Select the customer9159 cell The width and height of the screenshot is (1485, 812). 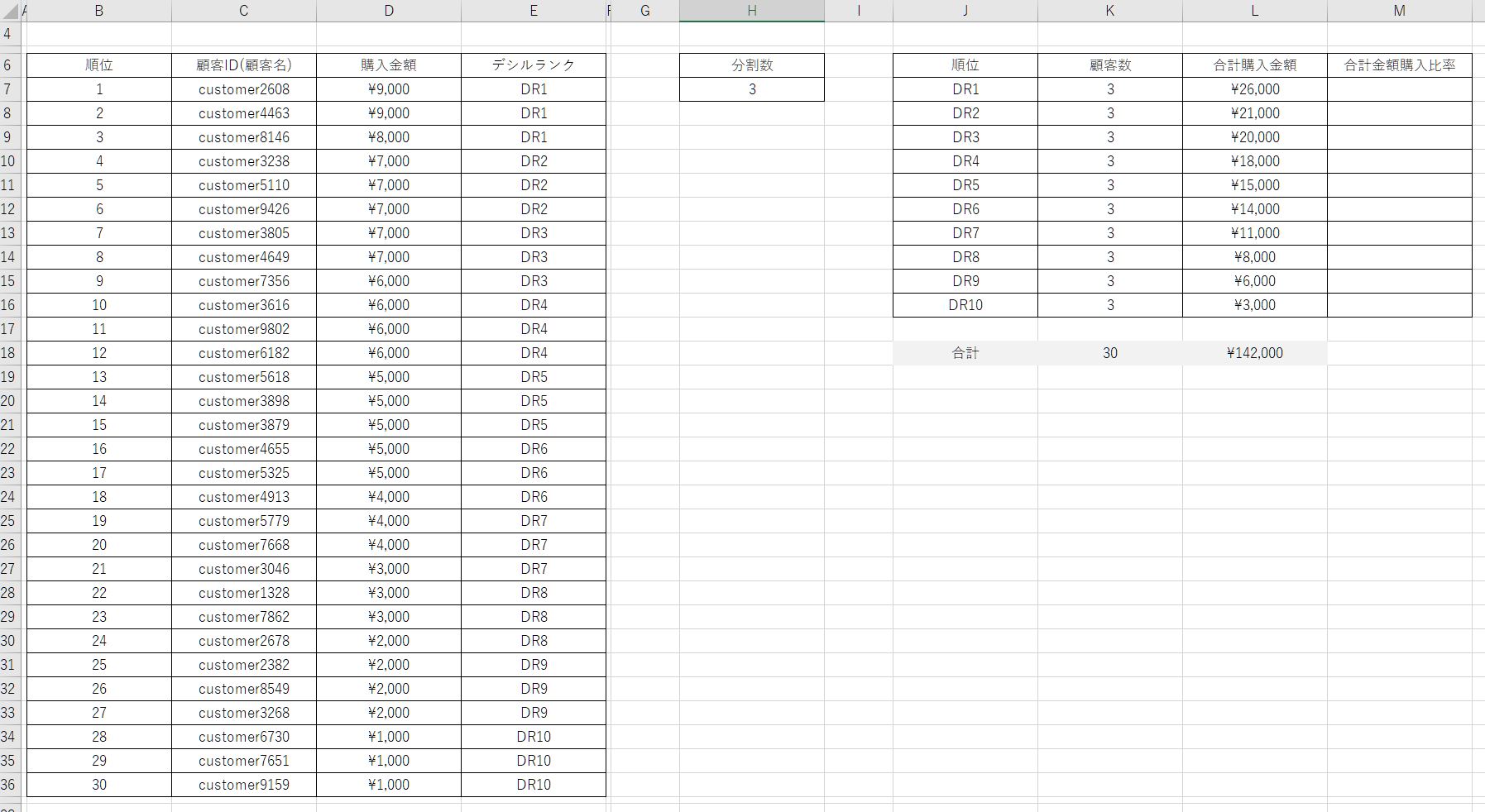coord(244,785)
